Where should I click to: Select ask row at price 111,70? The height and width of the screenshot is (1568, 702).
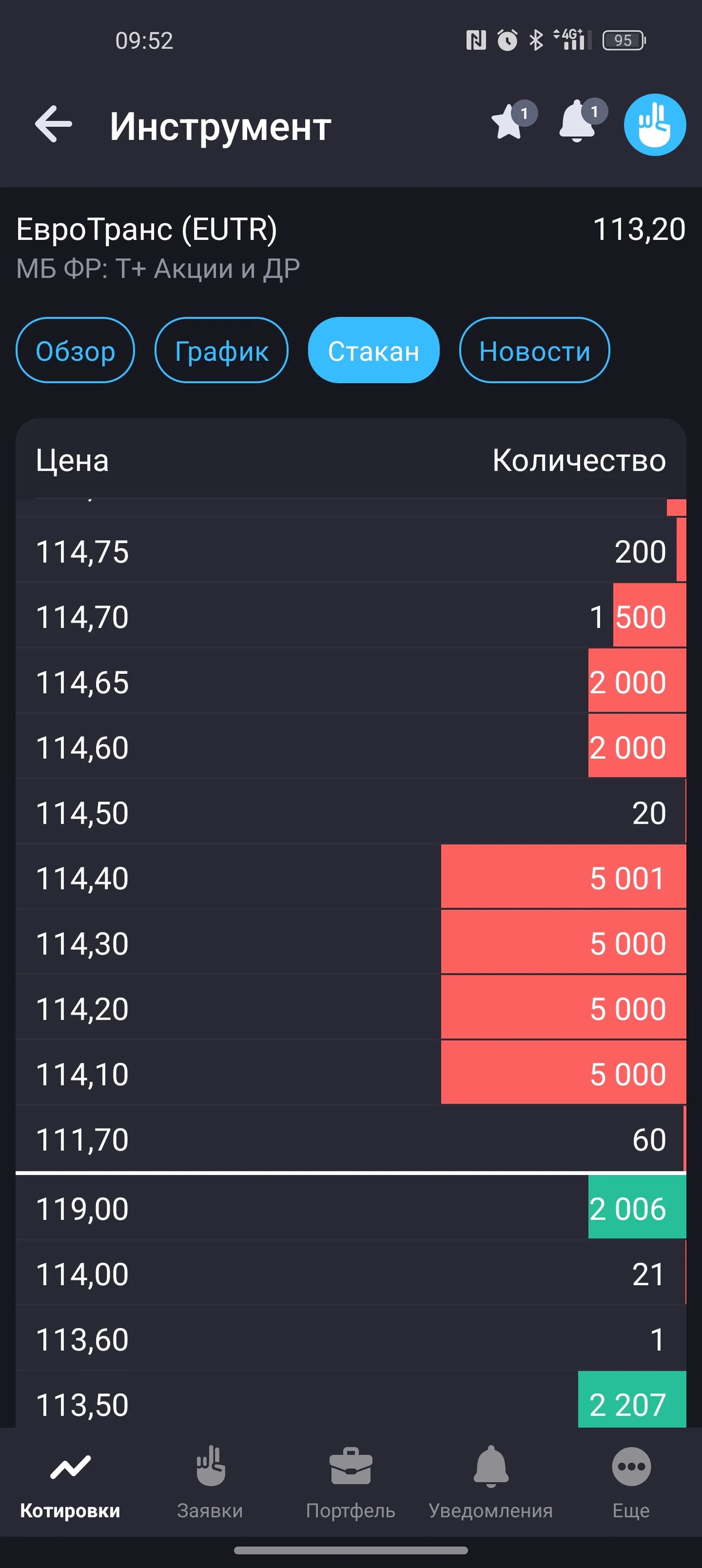pyautogui.click(x=351, y=1139)
